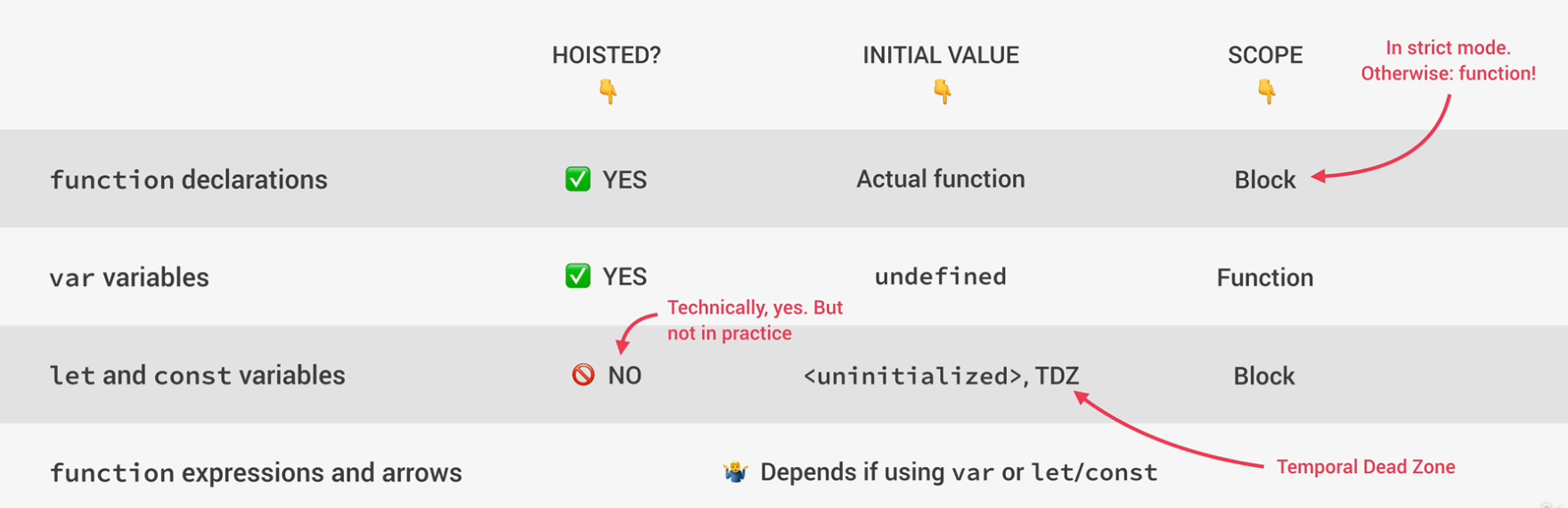Click the pointing hand under HOISTED?
The height and width of the screenshot is (508, 1568).
point(608,91)
